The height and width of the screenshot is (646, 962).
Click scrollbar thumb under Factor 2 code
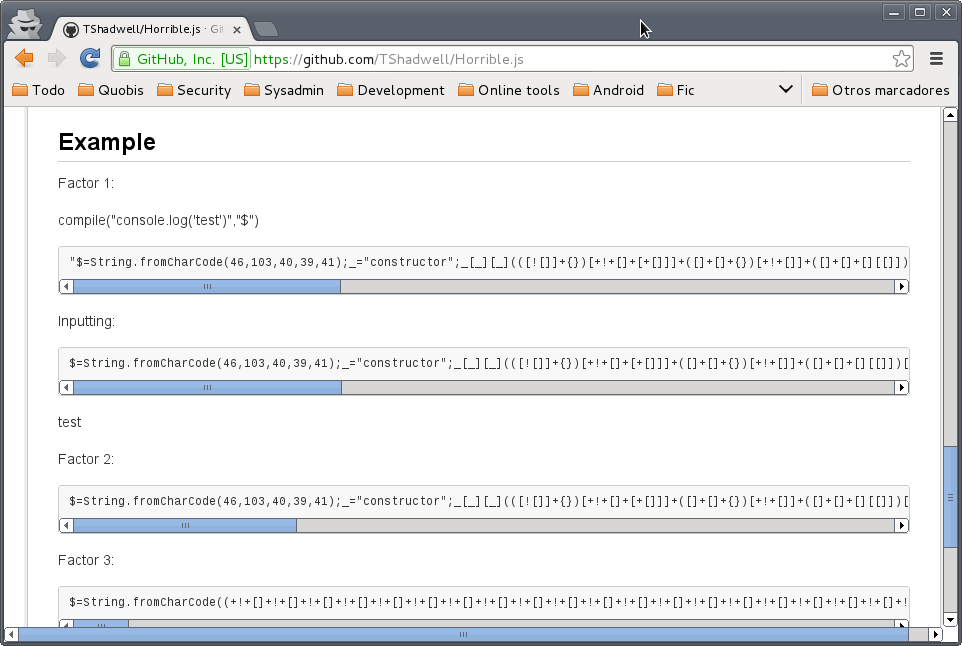[185, 526]
